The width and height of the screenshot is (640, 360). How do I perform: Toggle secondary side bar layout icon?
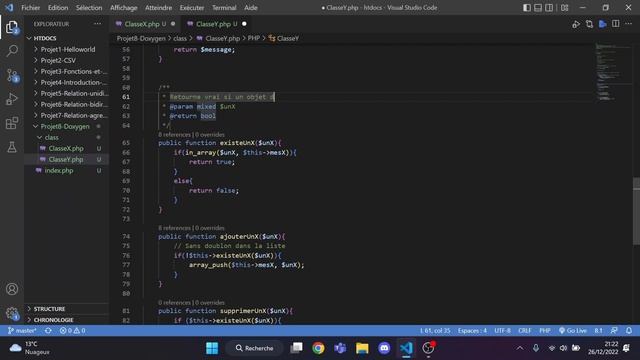[549, 8]
